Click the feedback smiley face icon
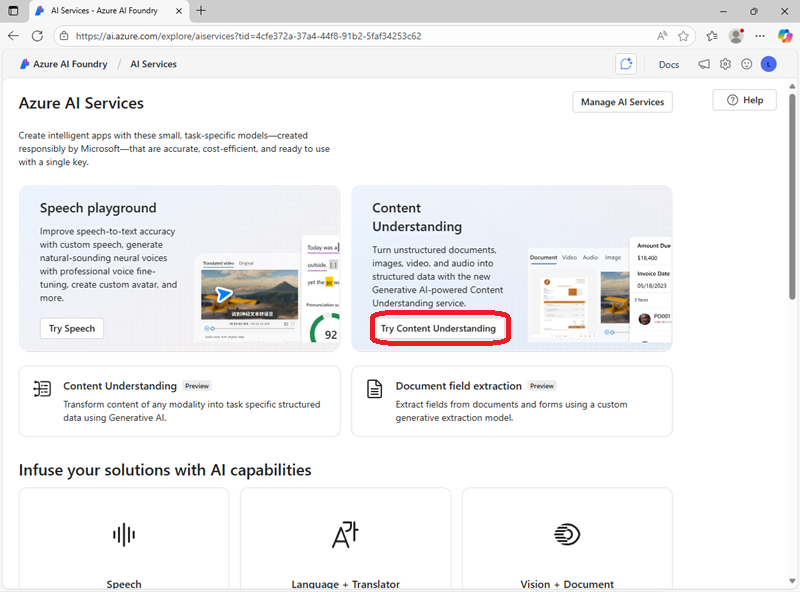This screenshot has width=800, height=592. (746, 64)
